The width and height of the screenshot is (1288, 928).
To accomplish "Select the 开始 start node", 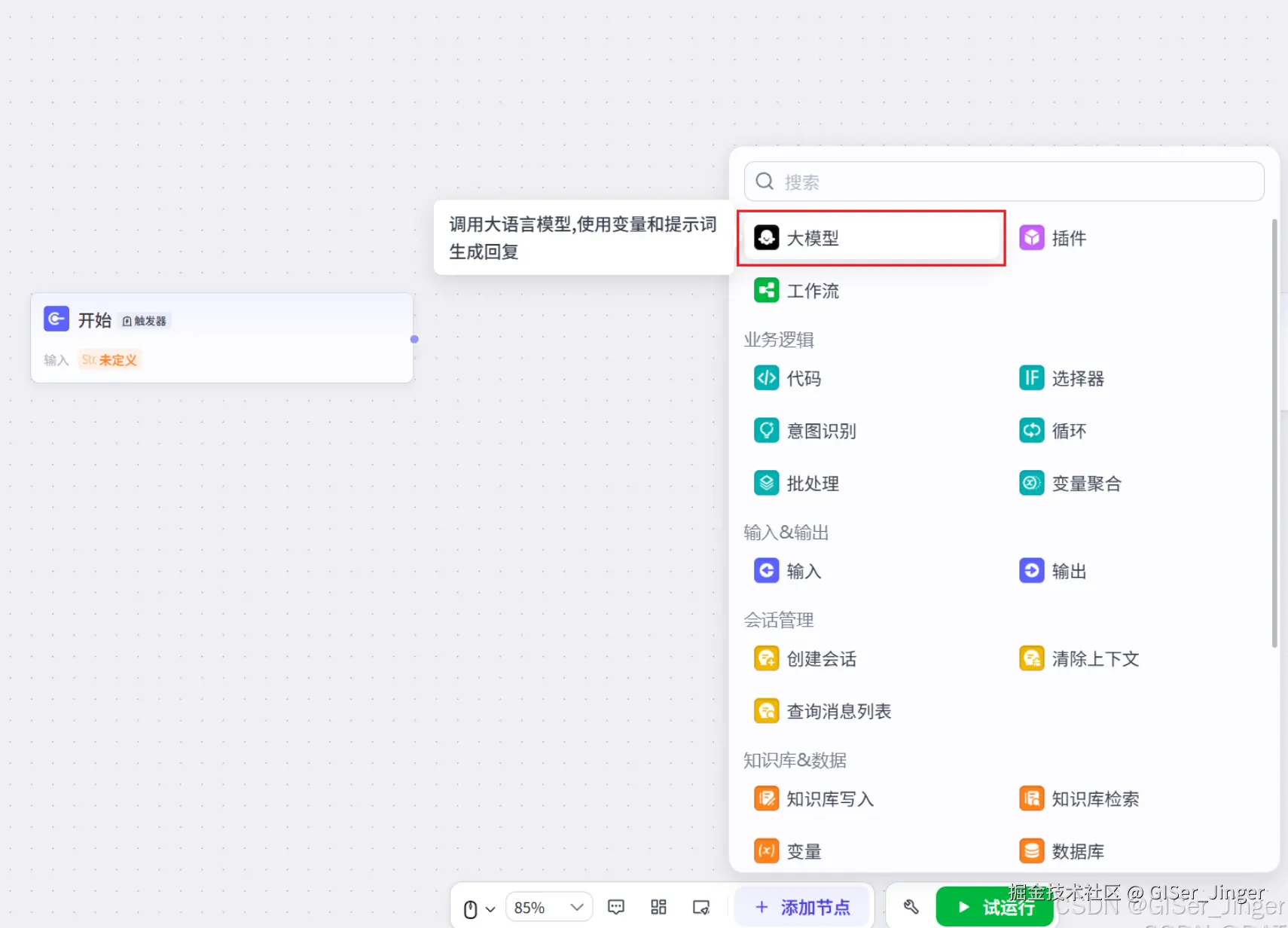I will click(x=222, y=338).
